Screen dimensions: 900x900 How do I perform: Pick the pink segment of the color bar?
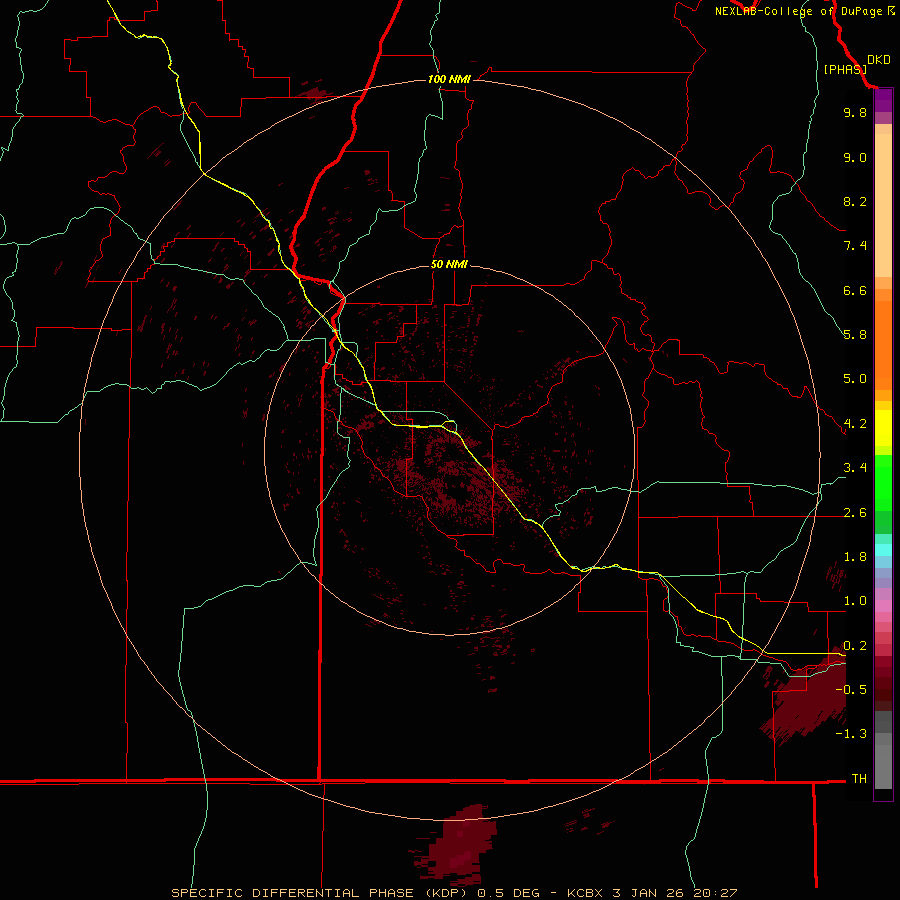pos(883,606)
